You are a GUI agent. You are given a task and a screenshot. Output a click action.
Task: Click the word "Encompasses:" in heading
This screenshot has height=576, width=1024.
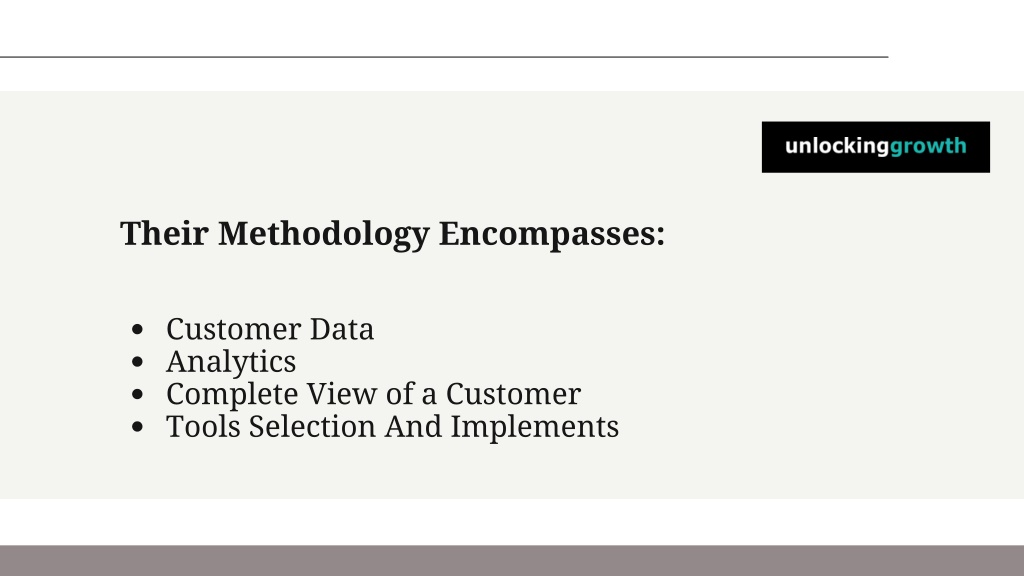click(x=552, y=234)
